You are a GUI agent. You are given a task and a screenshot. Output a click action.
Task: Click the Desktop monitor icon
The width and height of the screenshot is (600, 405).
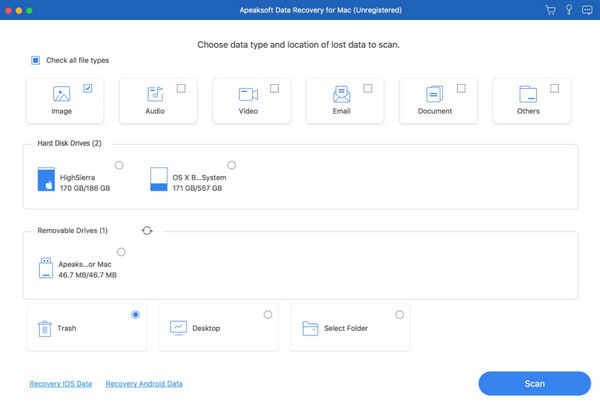178,328
